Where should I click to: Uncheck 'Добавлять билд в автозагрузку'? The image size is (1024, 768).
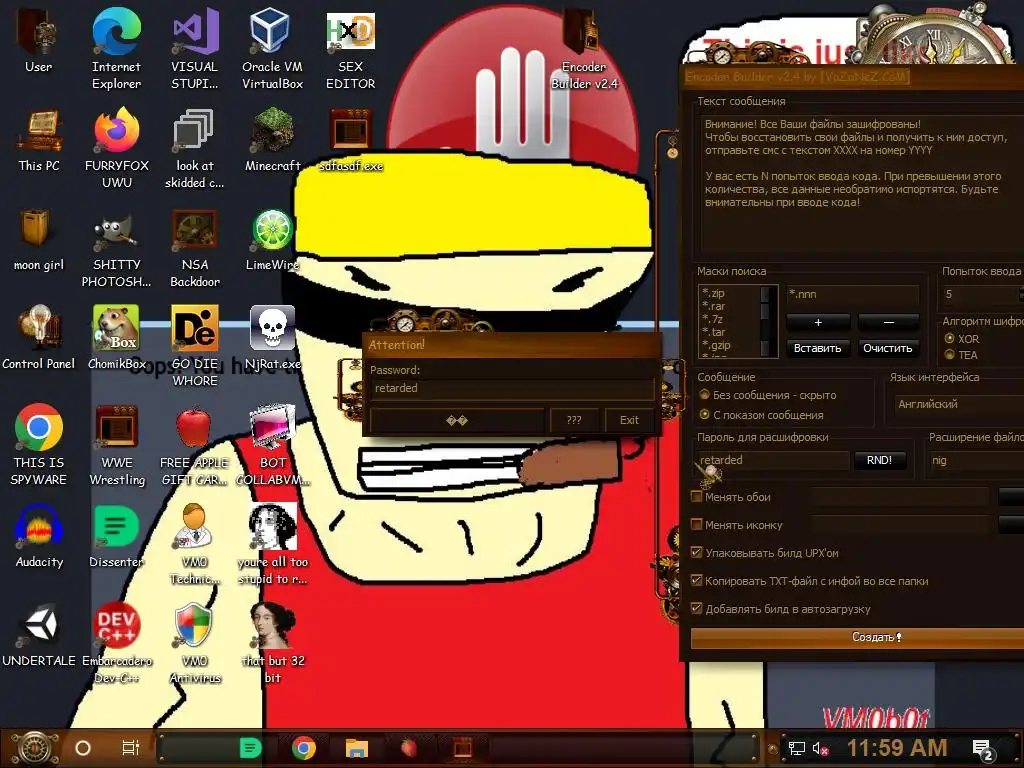tap(697, 609)
